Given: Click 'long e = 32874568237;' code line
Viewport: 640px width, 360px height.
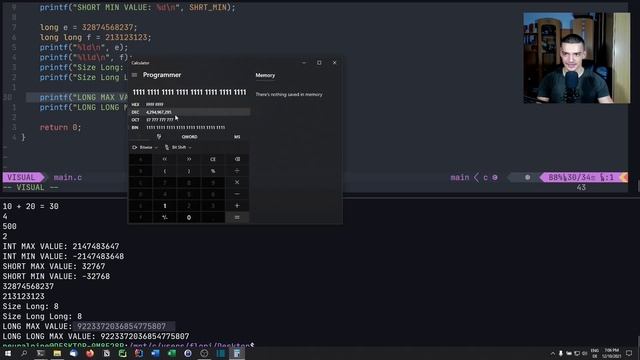Looking at the screenshot, I should [x=89, y=27].
